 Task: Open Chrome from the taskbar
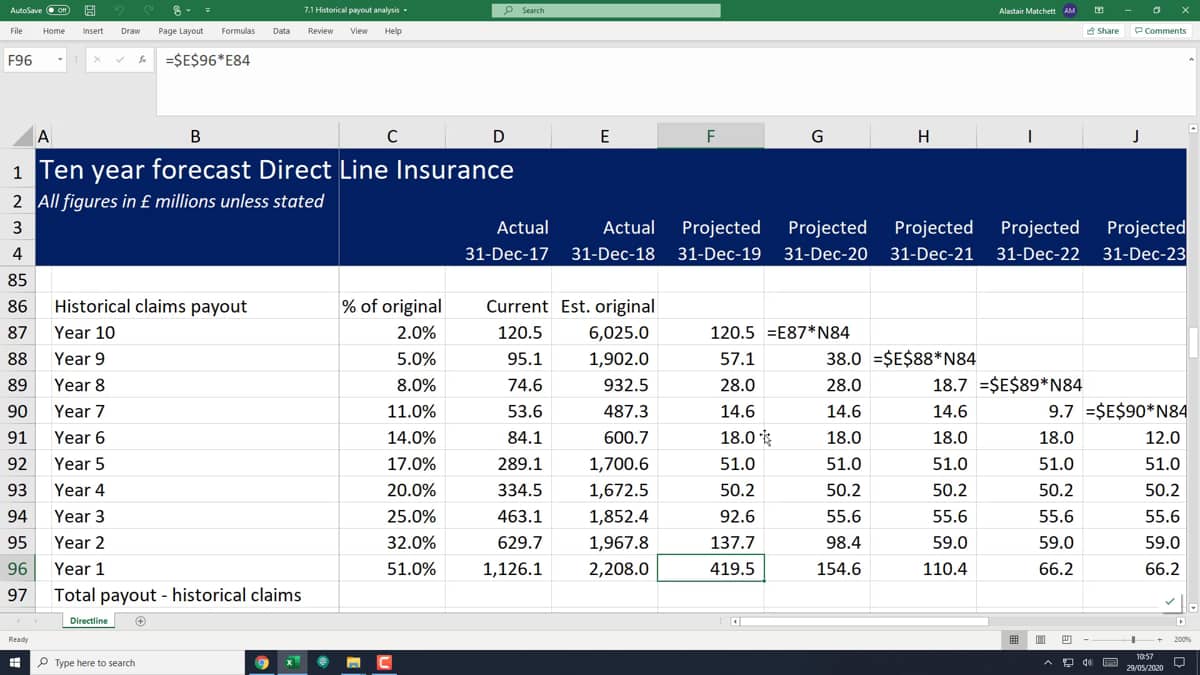pos(261,662)
